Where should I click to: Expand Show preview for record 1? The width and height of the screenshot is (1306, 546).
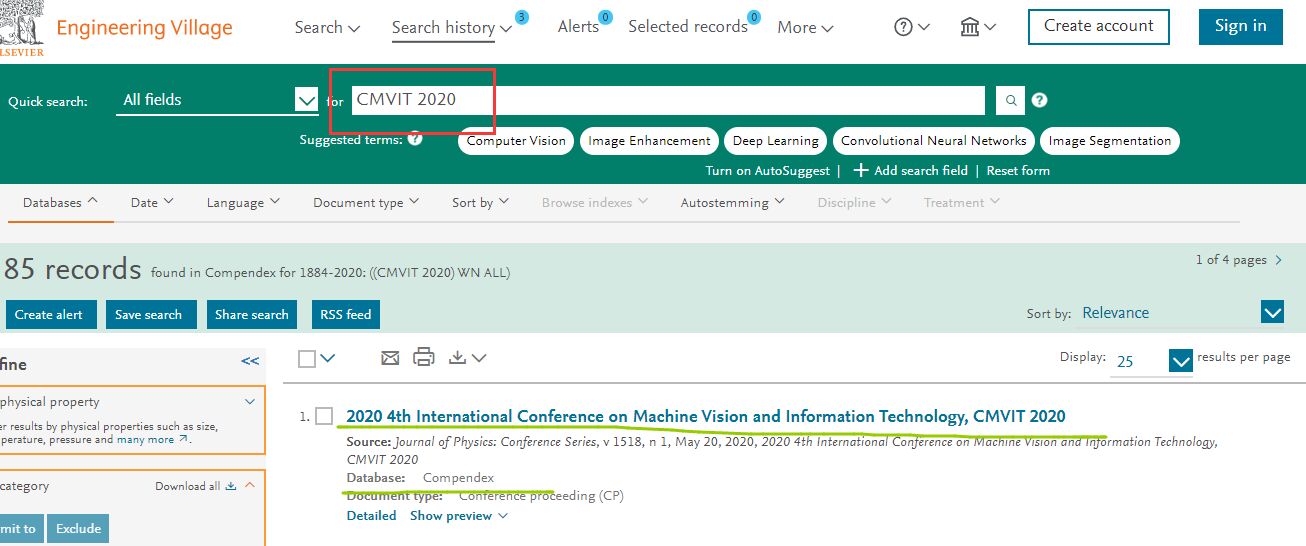(x=459, y=516)
